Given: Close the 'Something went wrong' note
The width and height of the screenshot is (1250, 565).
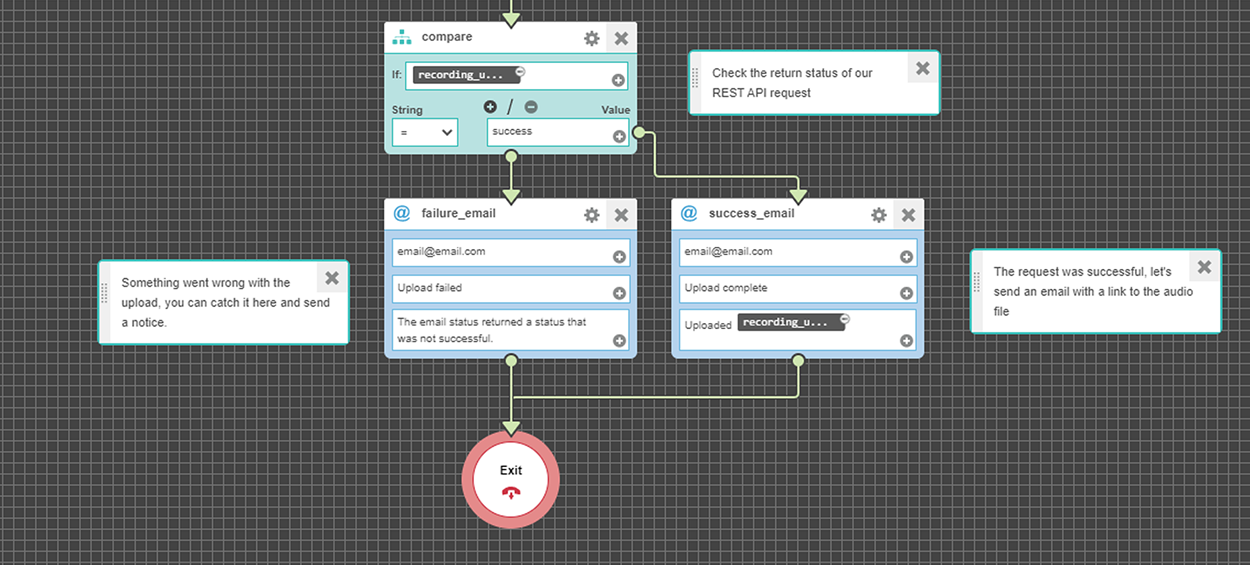Looking at the screenshot, I should 332,278.
